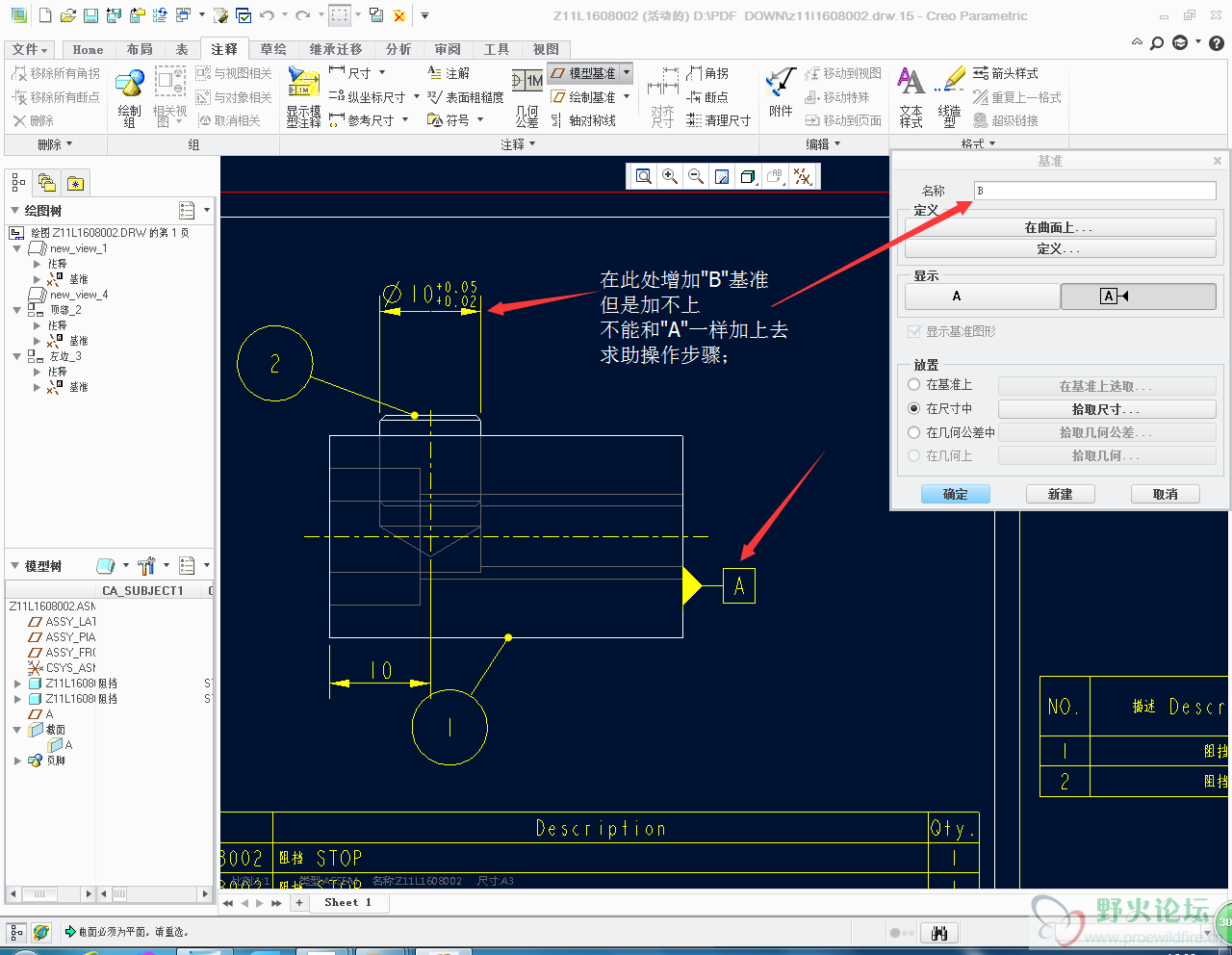Click the 定义 define button
The image size is (1232, 955).
pyautogui.click(x=1061, y=248)
